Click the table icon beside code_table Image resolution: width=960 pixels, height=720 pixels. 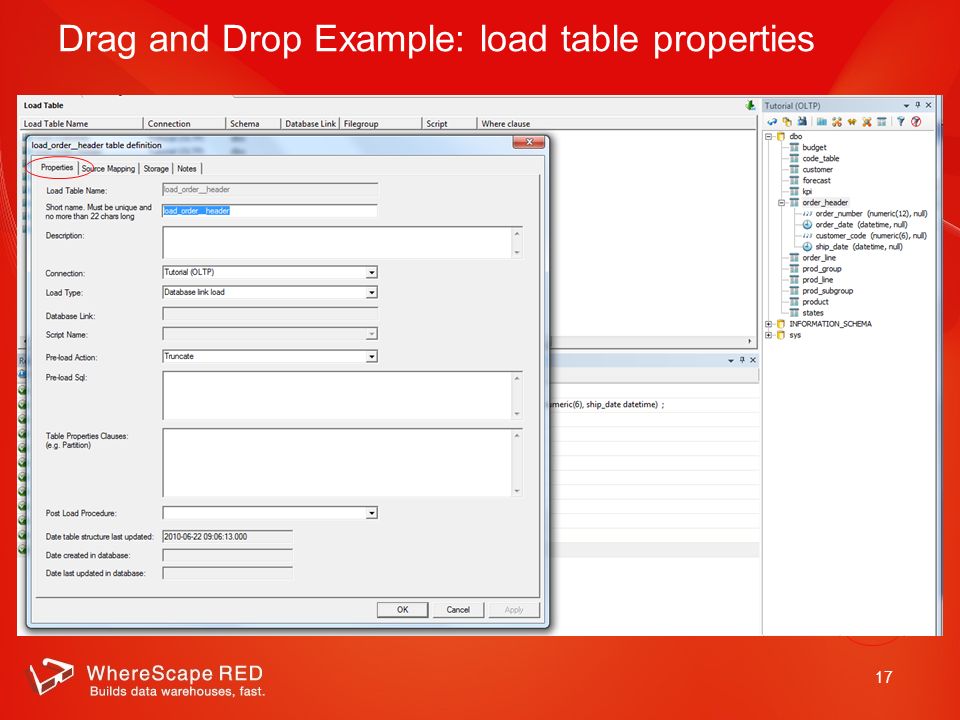coord(794,159)
